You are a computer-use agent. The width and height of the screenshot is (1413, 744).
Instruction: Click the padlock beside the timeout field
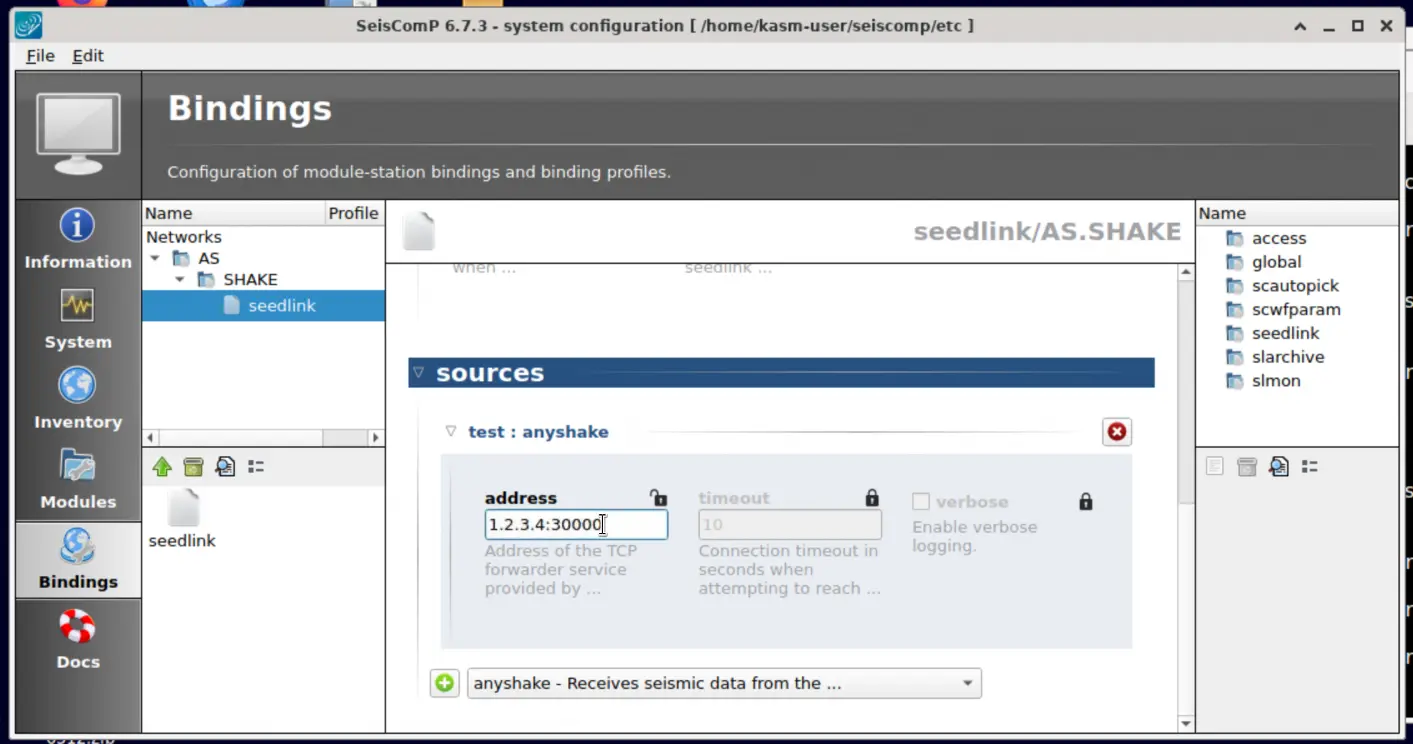872,497
